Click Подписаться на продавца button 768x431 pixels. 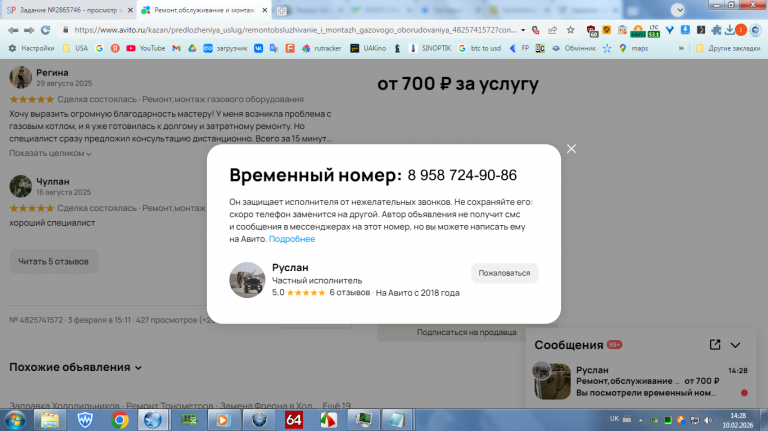tap(466, 332)
